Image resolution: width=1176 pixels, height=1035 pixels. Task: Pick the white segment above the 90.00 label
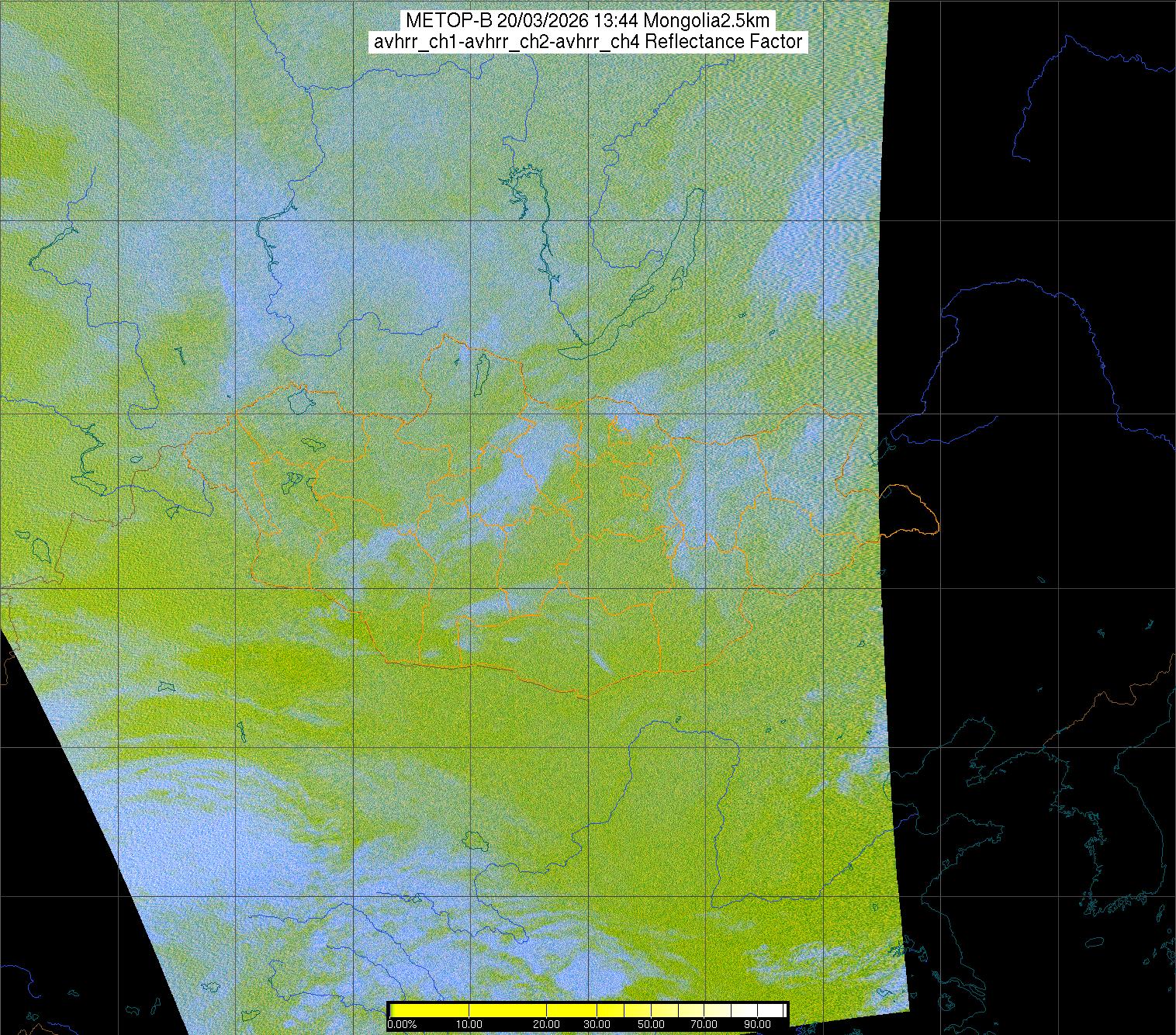point(770,1010)
